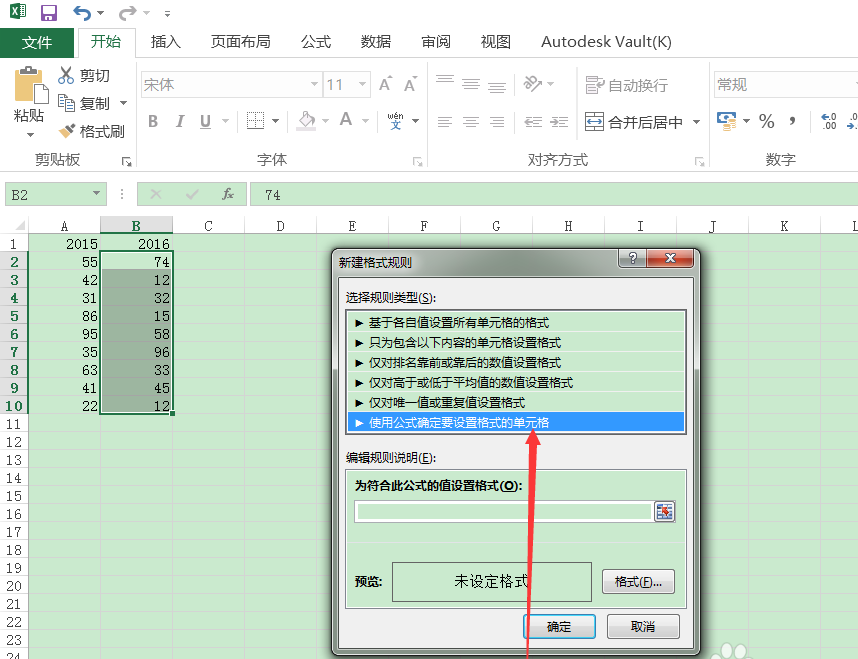The width and height of the screenshot is (858, 659).
Task: Select rule 仅对唯一值或重复值设置格式
Action: (x=516, y=402)
